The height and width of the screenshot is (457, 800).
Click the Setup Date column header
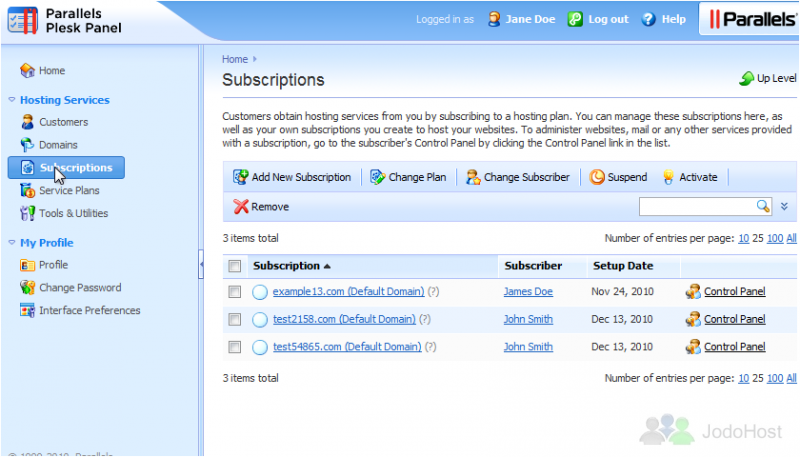pyautogui.click(x=623, y=266)
